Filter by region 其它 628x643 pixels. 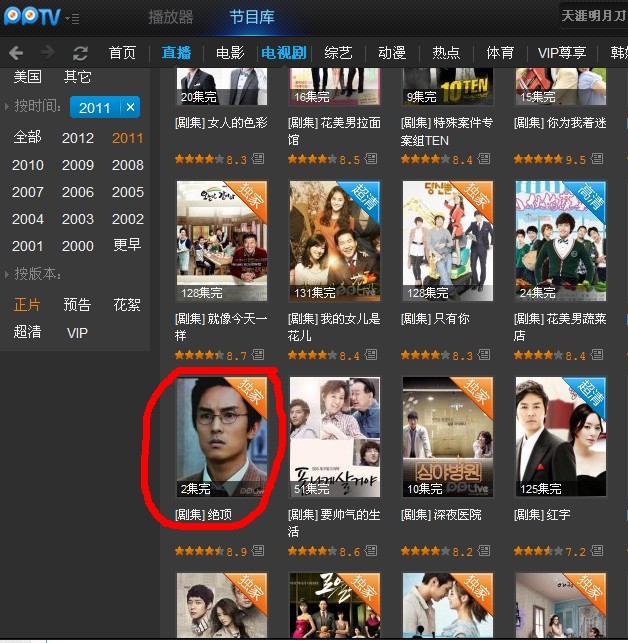coord(77,77)
